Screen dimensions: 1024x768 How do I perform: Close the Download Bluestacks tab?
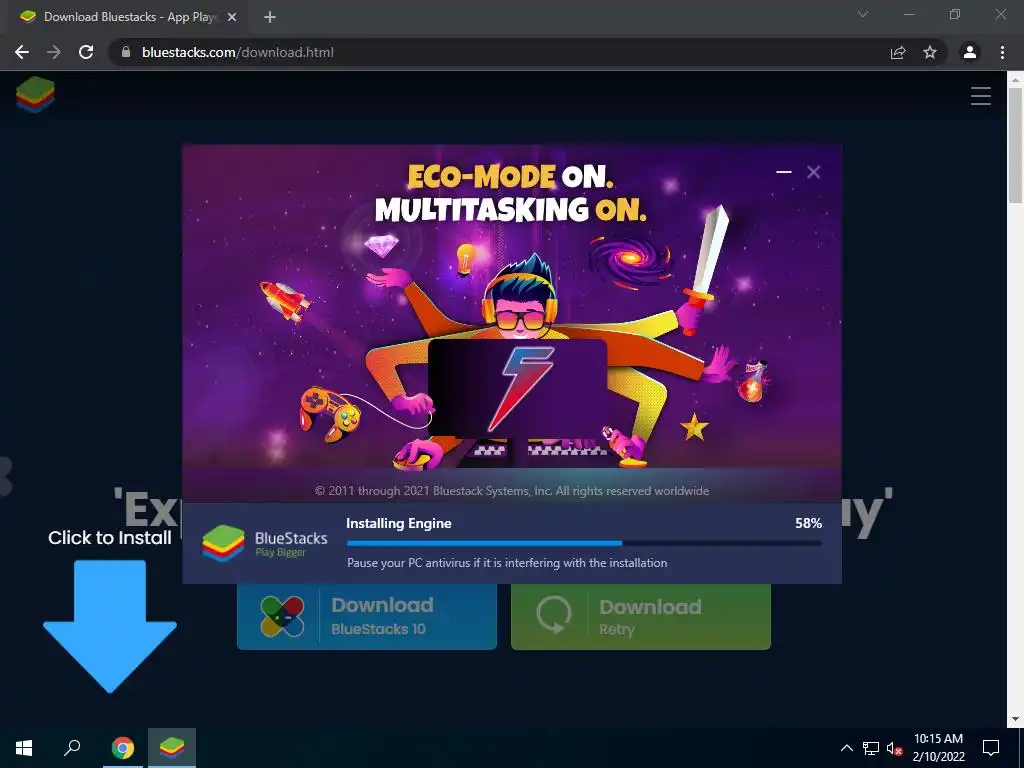tap(232, 17)
